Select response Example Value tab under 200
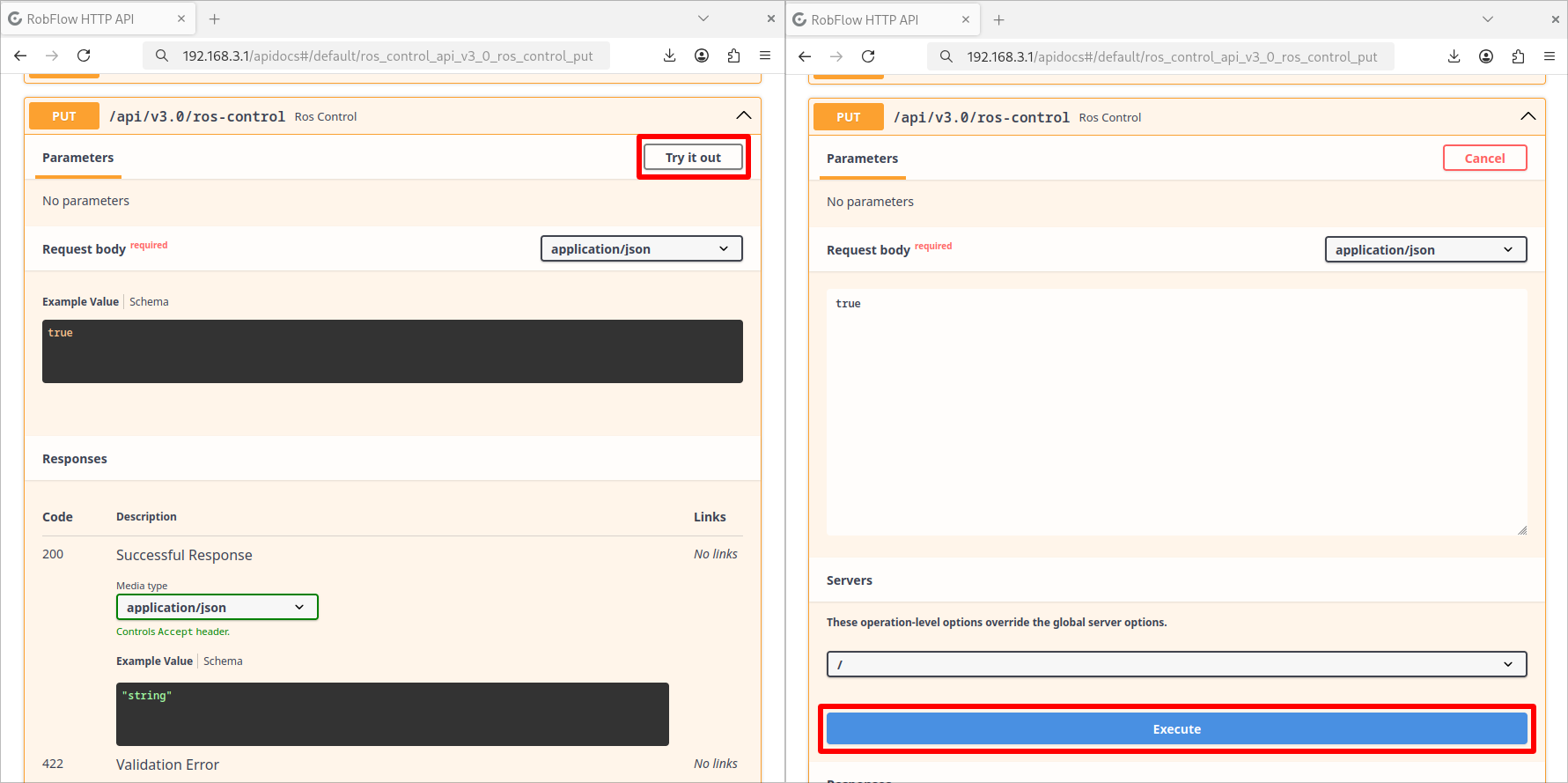 [x=154, y=661]
